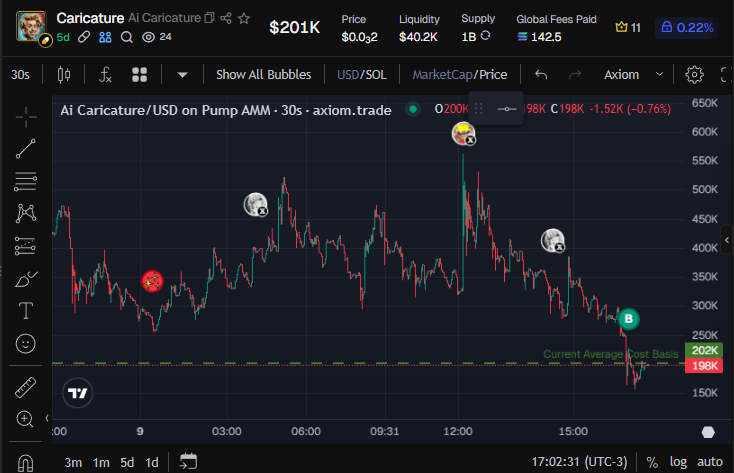Select the 1d time range
734x473 pixels.
click(x=152, y=463)
